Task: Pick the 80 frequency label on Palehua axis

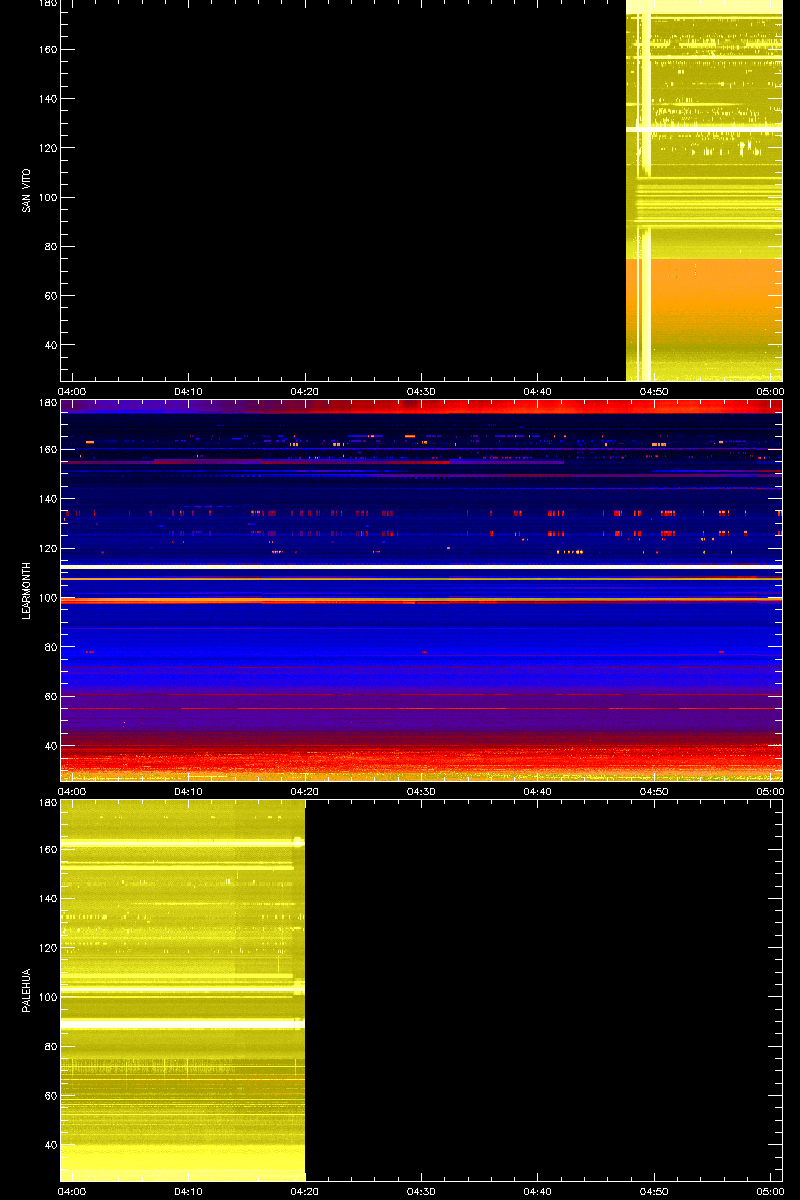Action: pyautogui.click(x=50, y=1047)
